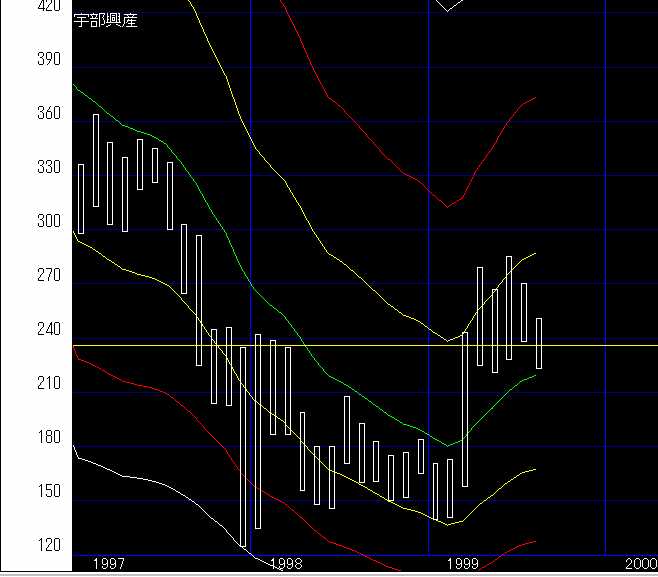Screen dimensions: 658x577
Task: Select the last candlestick on the right
Action: [539, 343]
